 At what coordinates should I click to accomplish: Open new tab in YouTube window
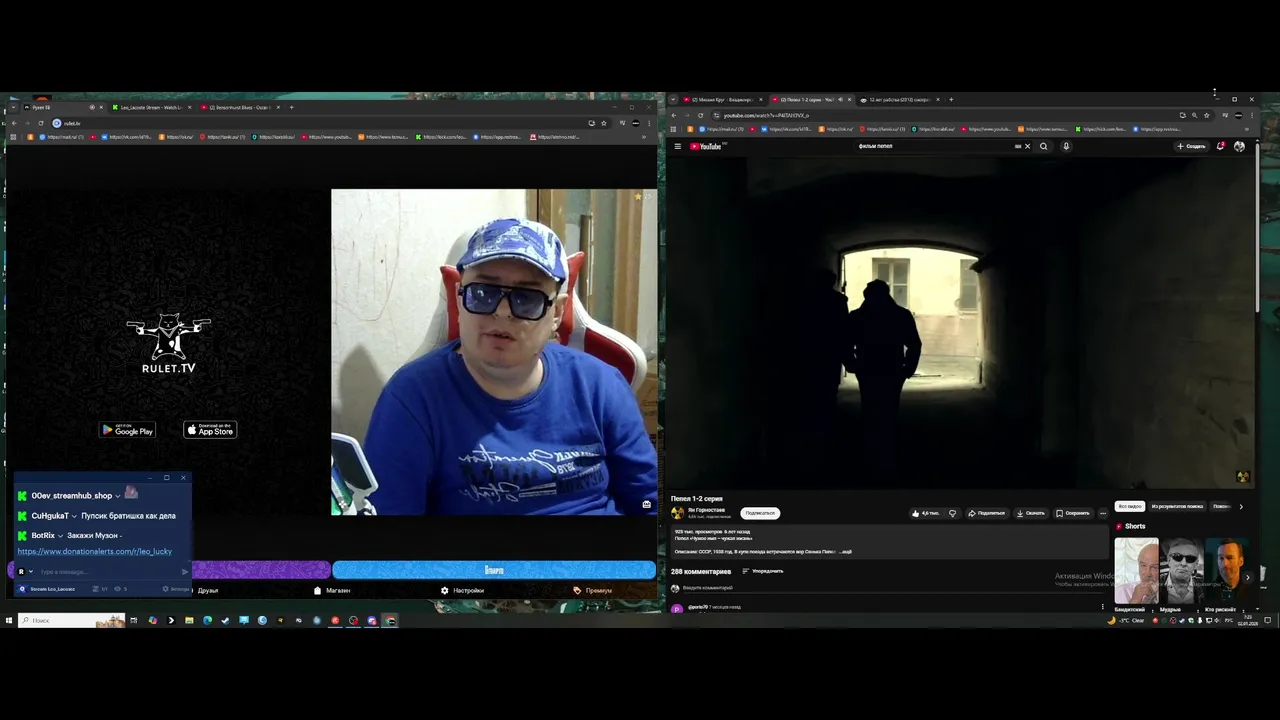click(951, 99)
